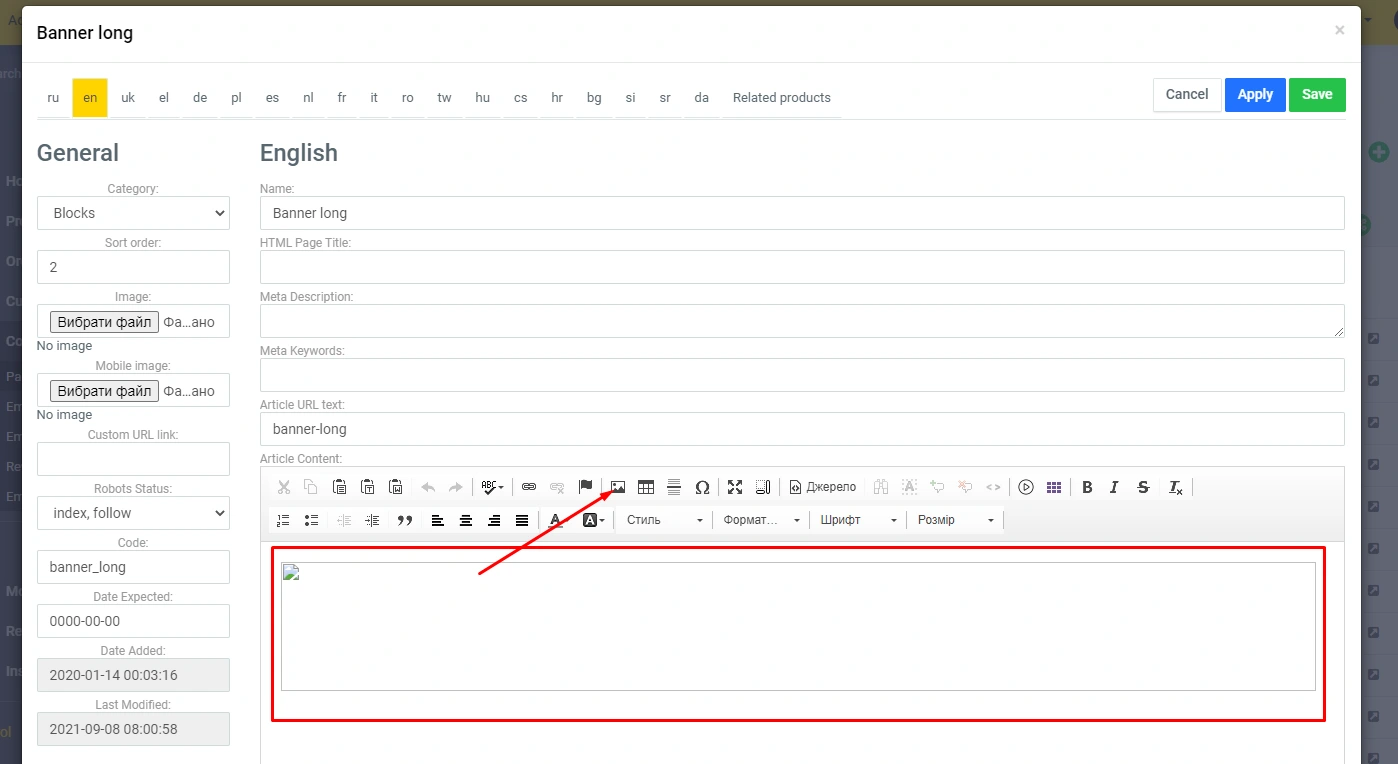This screenshot has height=764, width=1398.
Task: Toggle strikethrough formatting
Action: [1143, 487]
